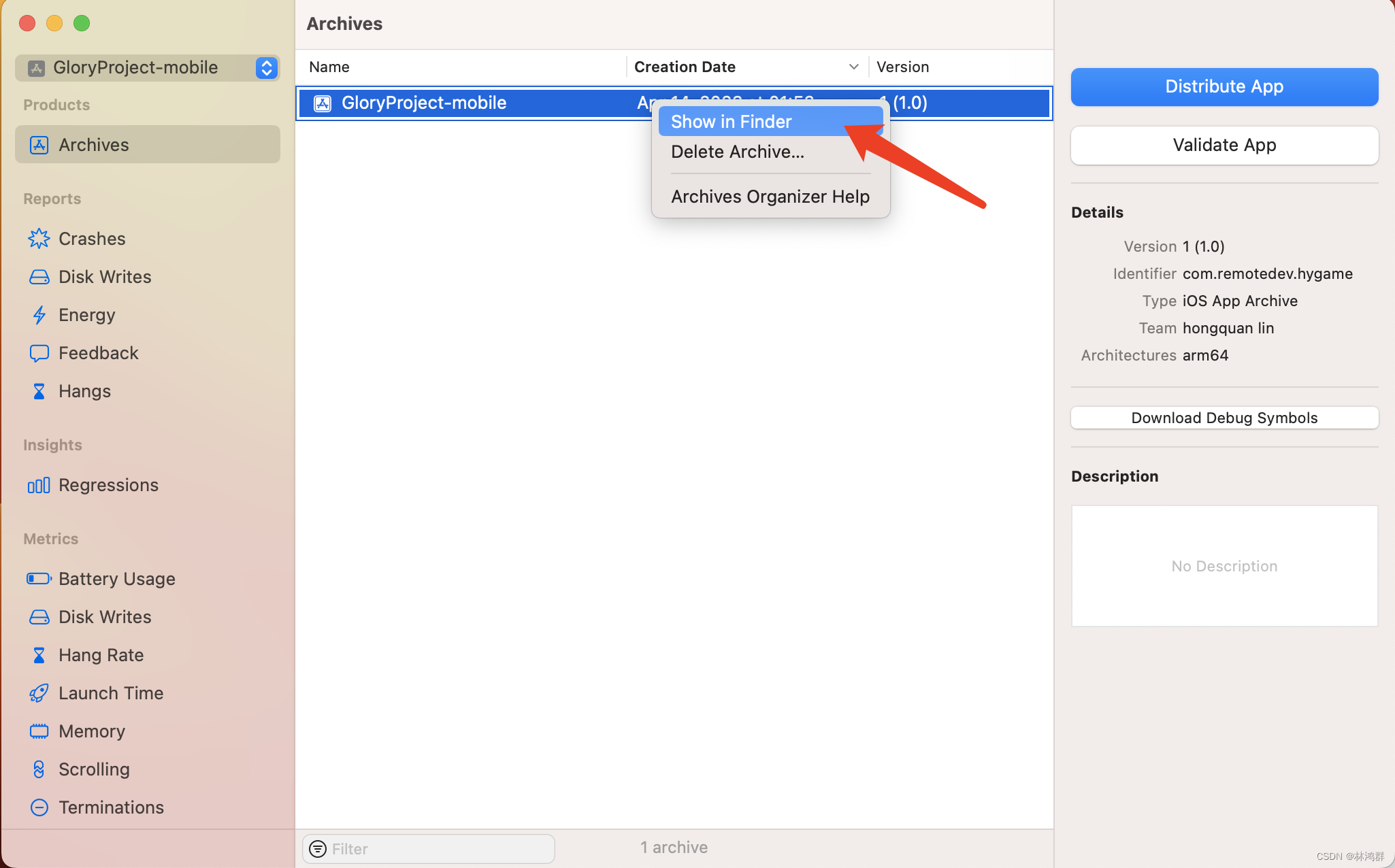The width and height of the screenshot is (1395, 868).
Task: Click the Hang Rate hourglass icon
Action: [x=39, y=655]
